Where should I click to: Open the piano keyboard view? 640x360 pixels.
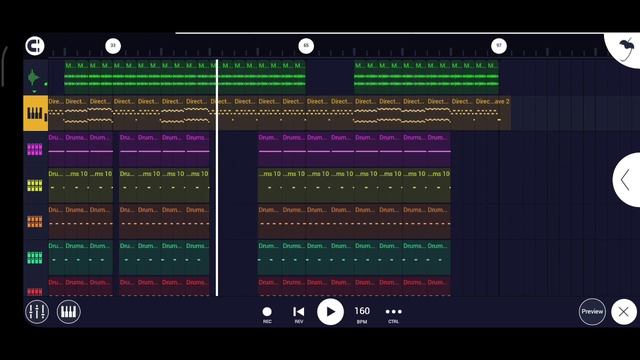click(x=69, y=312)
